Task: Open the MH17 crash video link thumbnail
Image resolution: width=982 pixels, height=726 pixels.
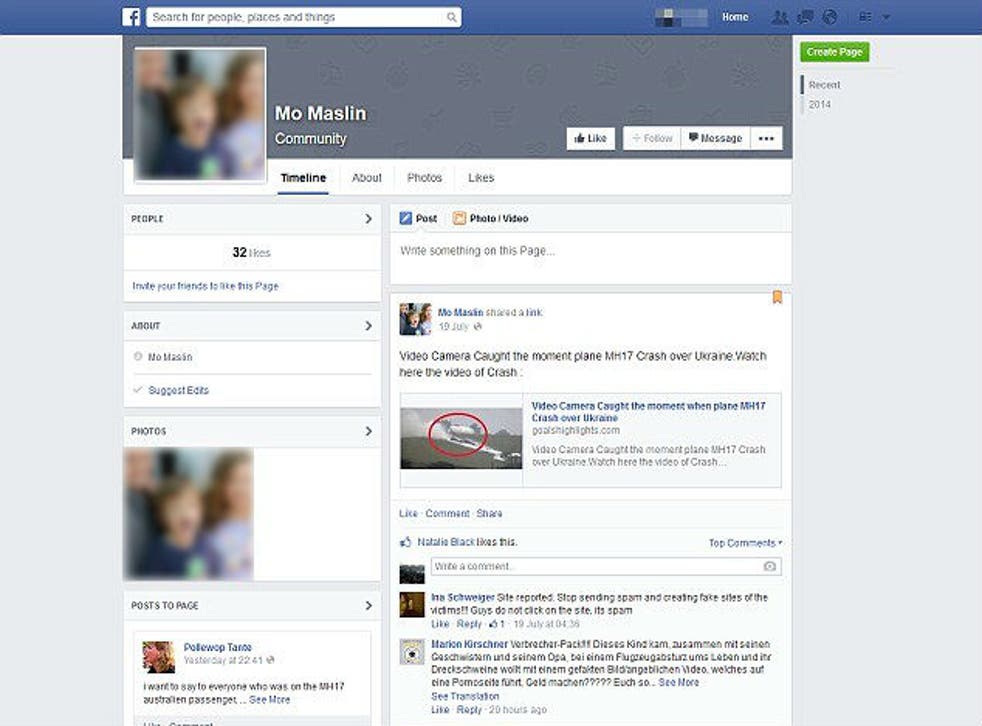Action: click(461, 438)
